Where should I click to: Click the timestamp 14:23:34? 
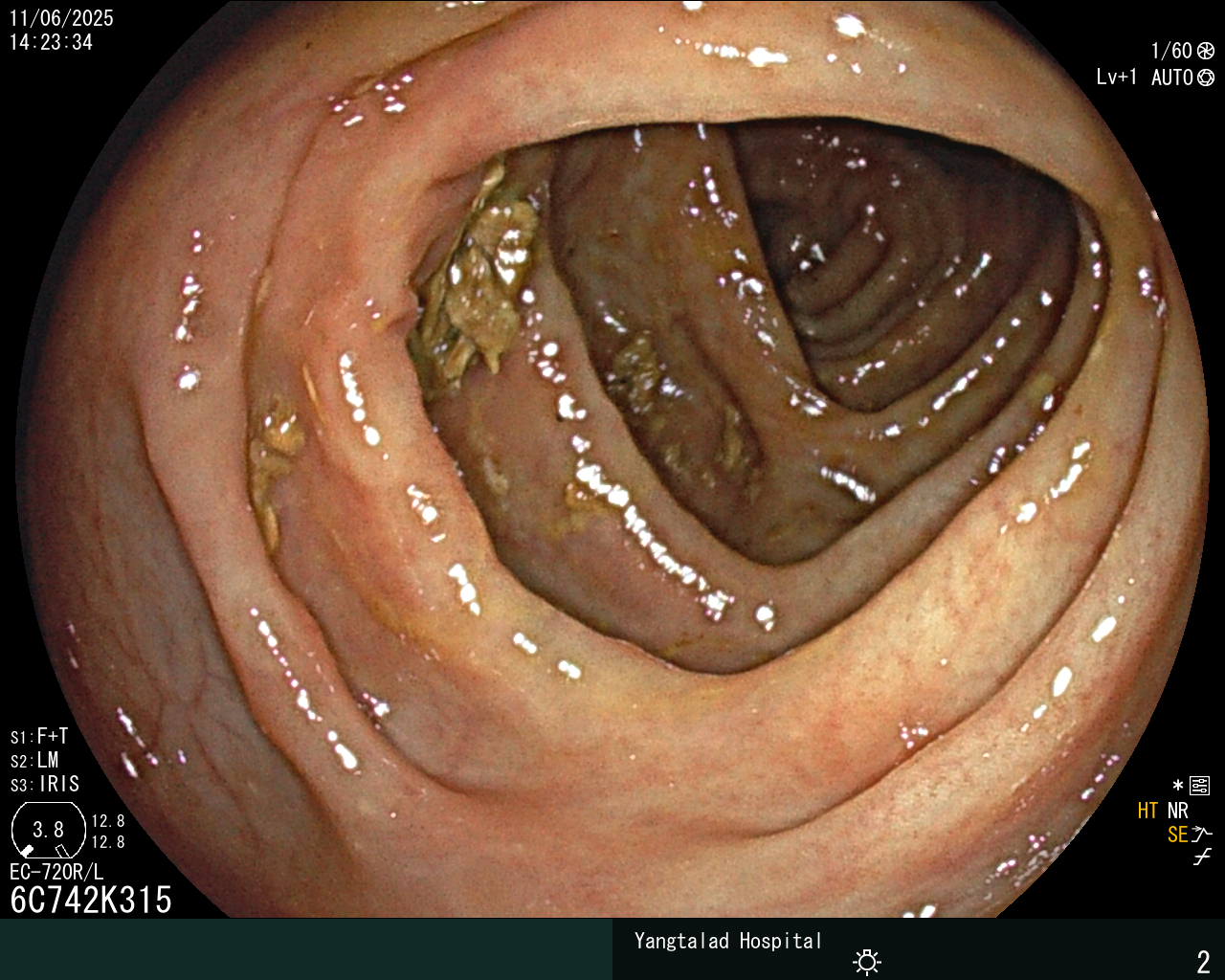[x=52, y=42]
